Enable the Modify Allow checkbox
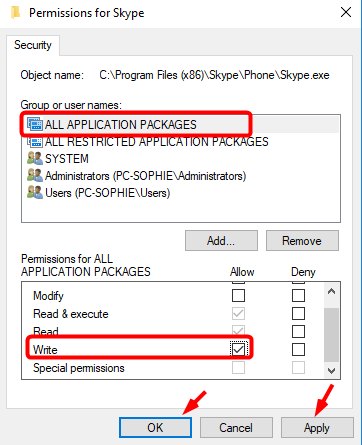The height and width of the screenshot is (445, 362). (238, 295)
